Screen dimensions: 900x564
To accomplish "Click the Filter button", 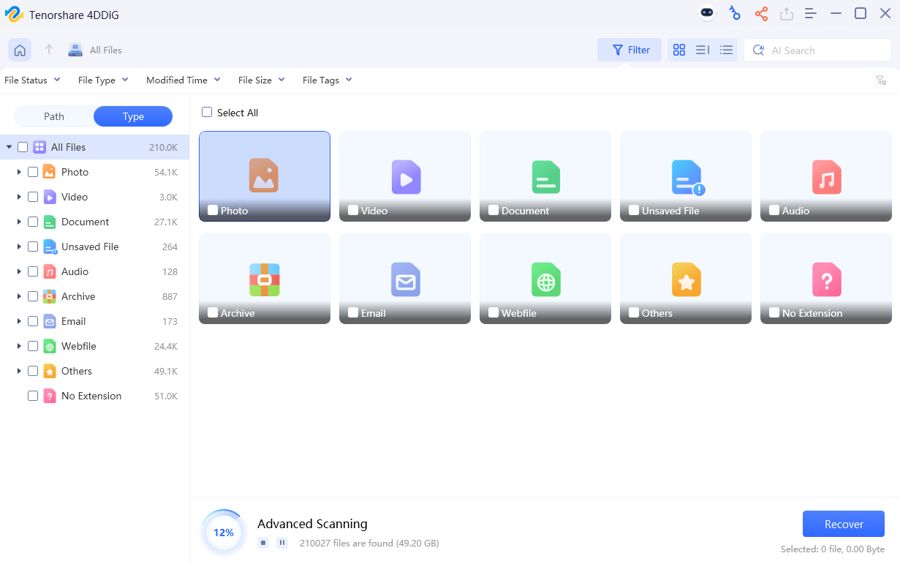I will click(x=630, y=50).
